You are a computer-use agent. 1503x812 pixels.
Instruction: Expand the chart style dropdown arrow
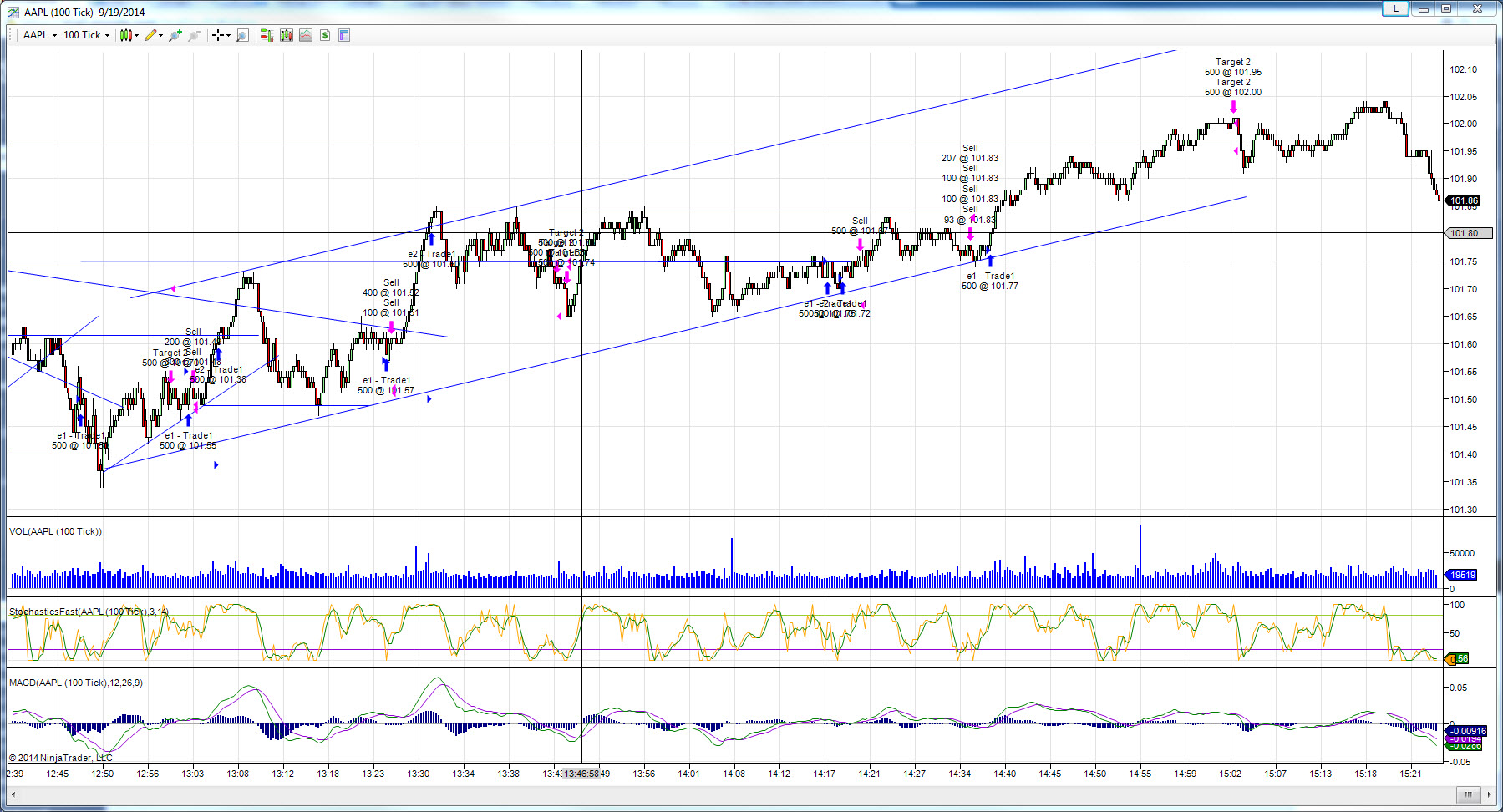click(x=136, y=35)
